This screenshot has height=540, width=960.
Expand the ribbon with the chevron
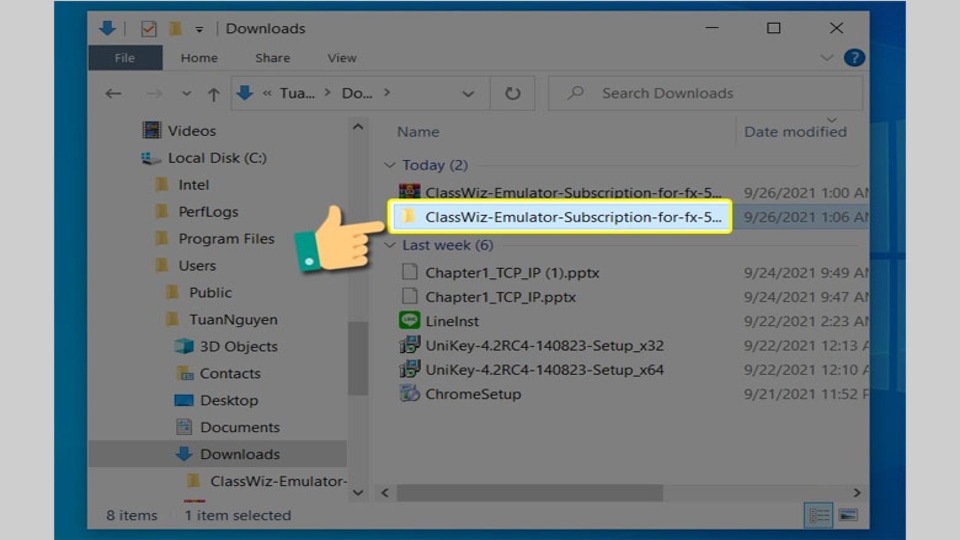[827, 58]
